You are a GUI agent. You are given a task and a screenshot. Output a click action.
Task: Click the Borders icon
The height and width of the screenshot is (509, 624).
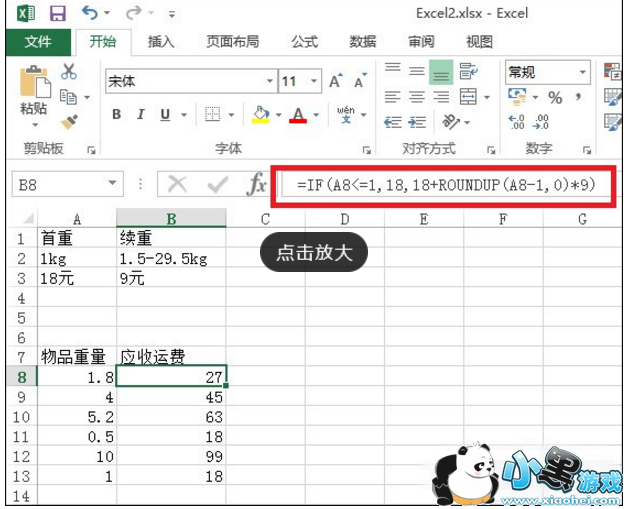click(213, 115)
